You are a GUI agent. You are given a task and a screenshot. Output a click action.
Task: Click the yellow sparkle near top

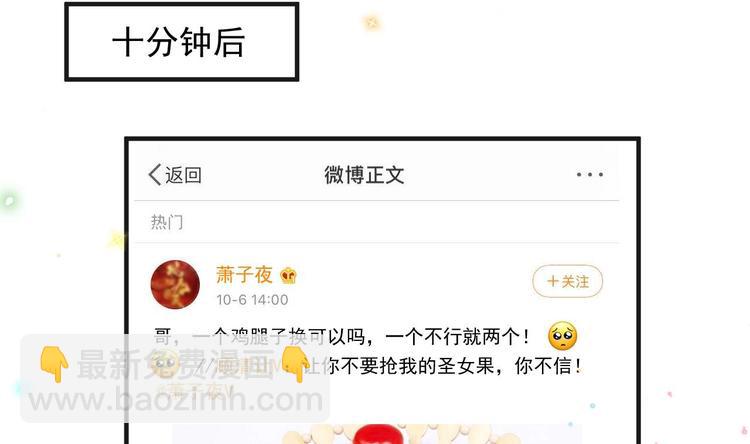372,22
